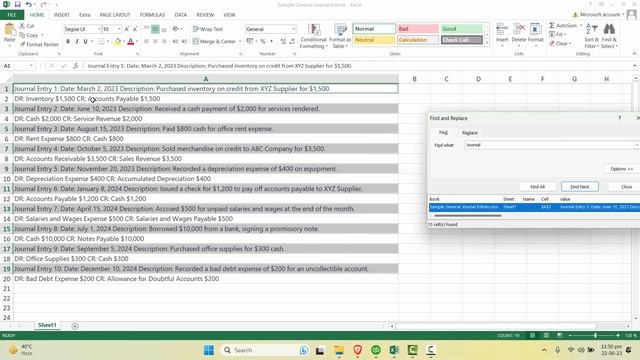Open File Explorer from taskbar
The width and height of the screenshot is (640, 360).
pyautogui.click(x=339, y=350)
